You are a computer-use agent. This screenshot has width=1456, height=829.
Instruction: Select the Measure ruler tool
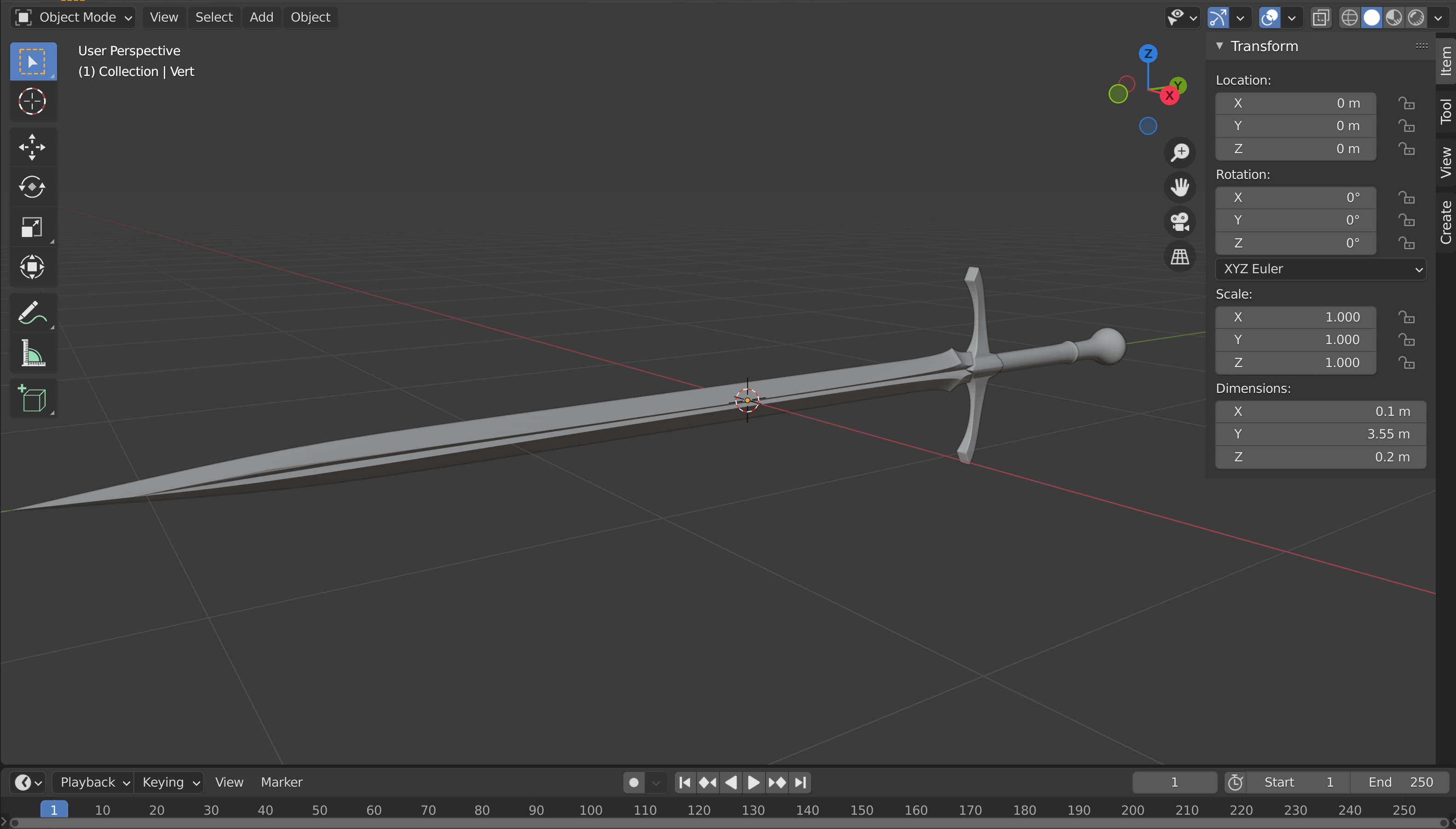click(33, 353)
